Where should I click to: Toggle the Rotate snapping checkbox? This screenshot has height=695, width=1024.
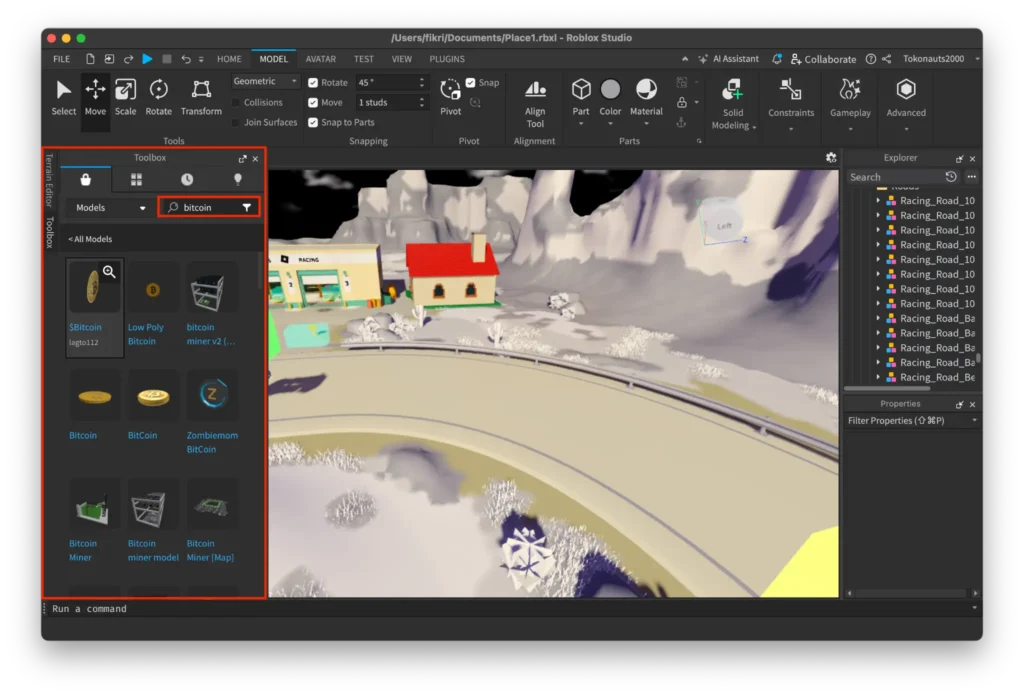point(313,82)
